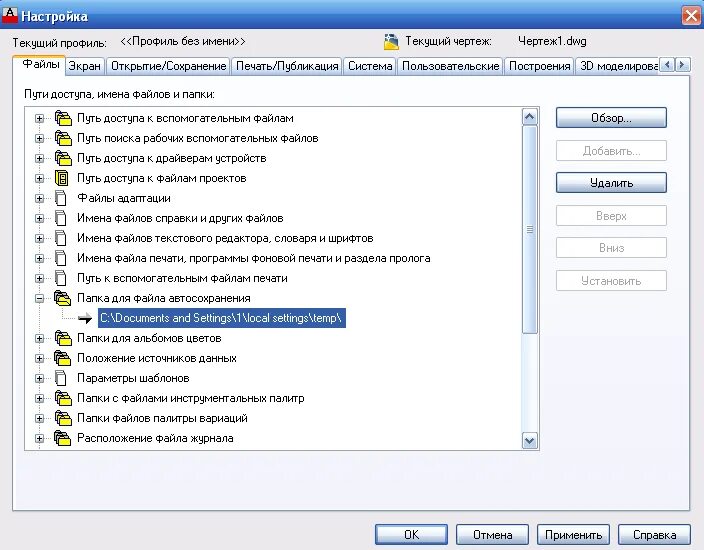Expand Путь доступа к драйверам устройств node
704x550 pixels.
(40, 158)
